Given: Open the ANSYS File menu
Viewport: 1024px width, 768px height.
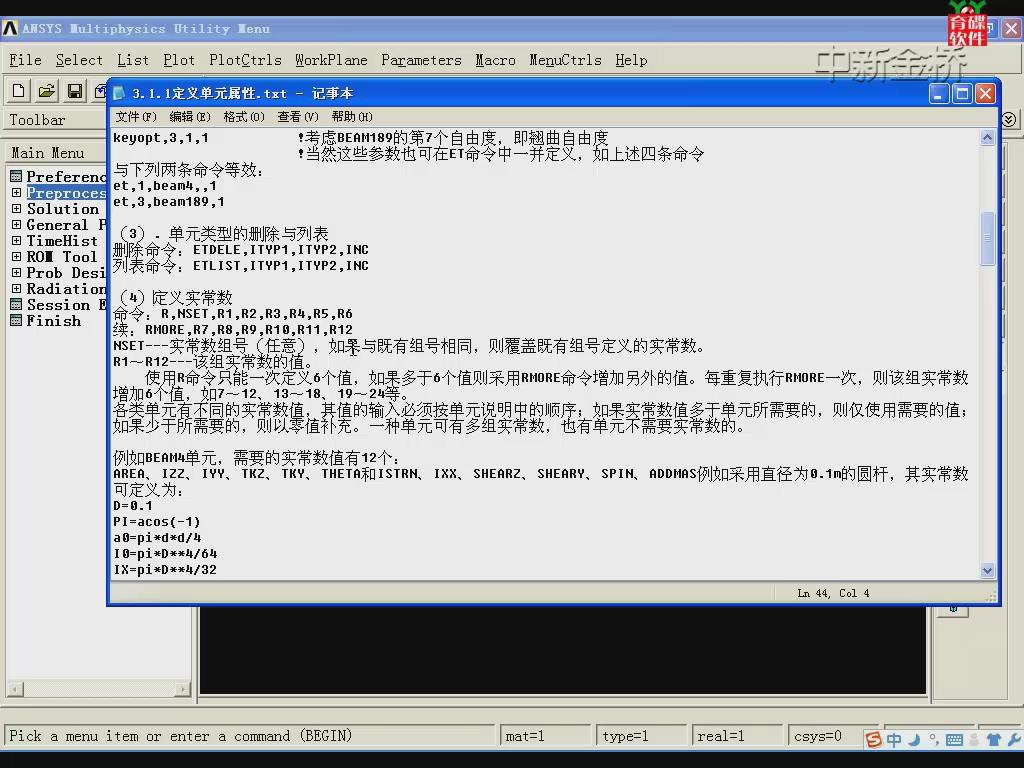Looking at the screenshot, I should pos(25,60).
